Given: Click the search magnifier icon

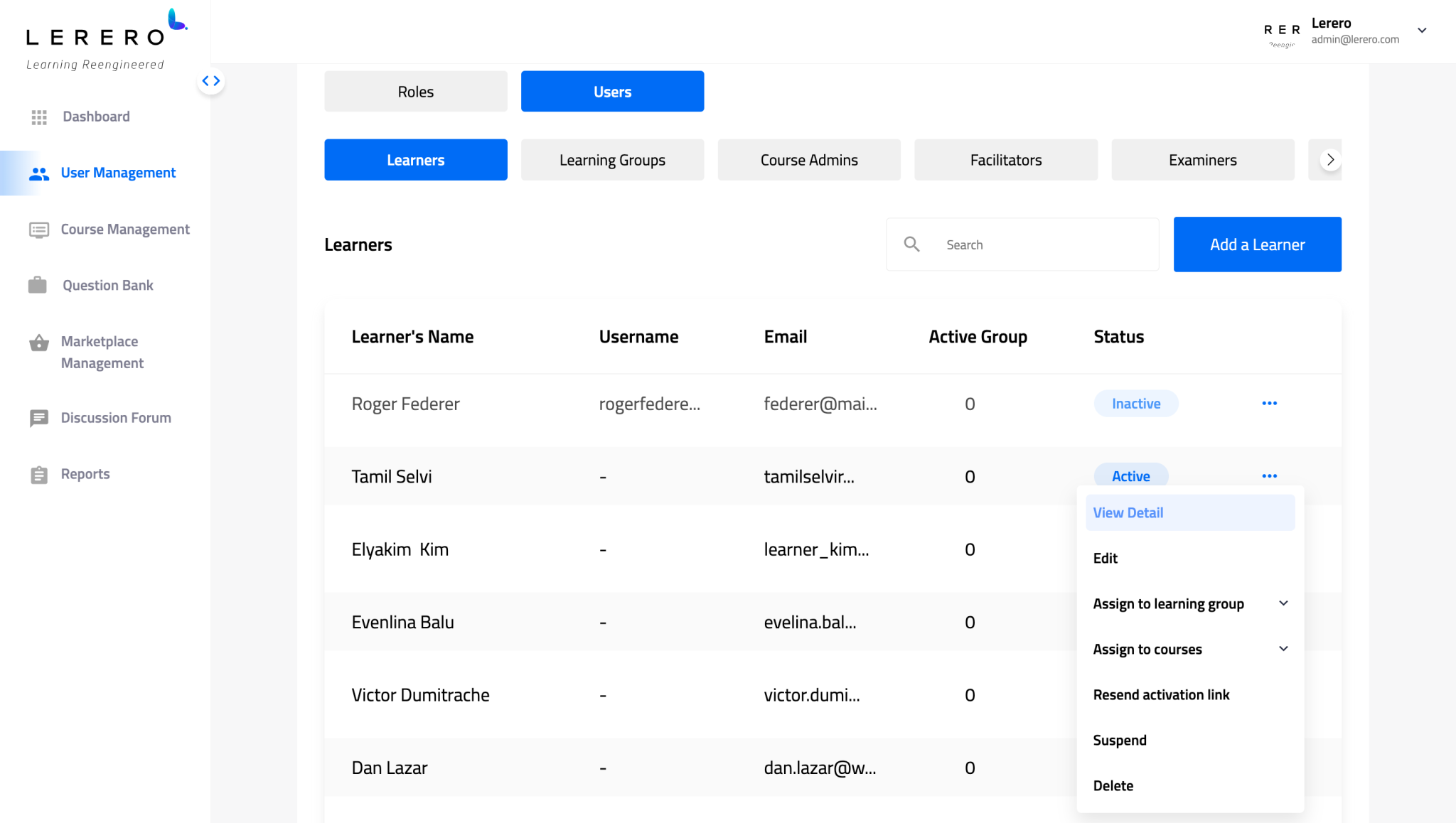Looking at the screenshot, I should click(911, 244).
